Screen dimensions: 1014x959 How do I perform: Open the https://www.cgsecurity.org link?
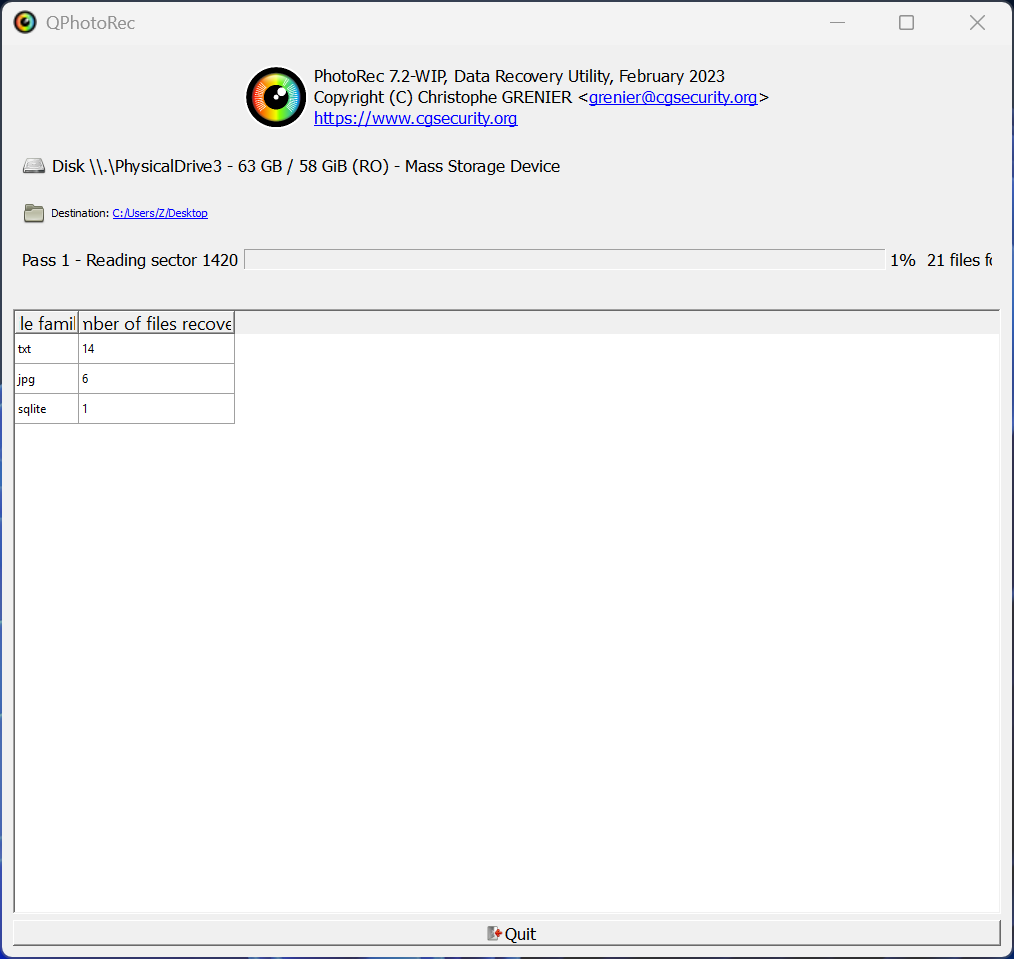(x=415, y=118)
